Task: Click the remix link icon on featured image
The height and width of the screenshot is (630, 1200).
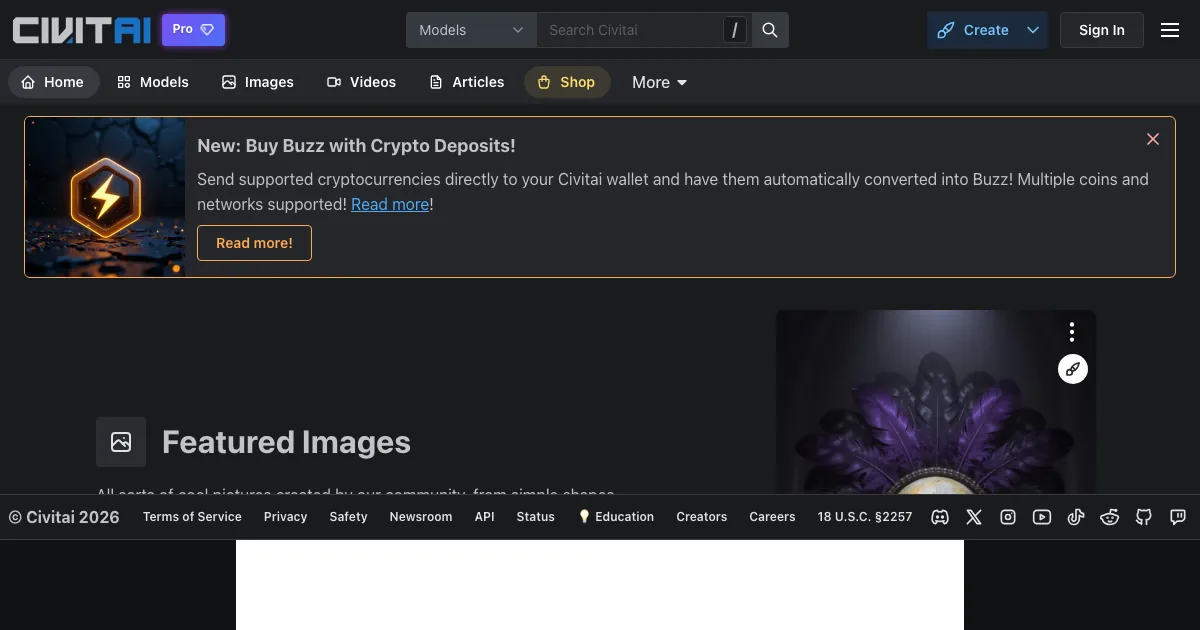Action: click(1072, 369)
